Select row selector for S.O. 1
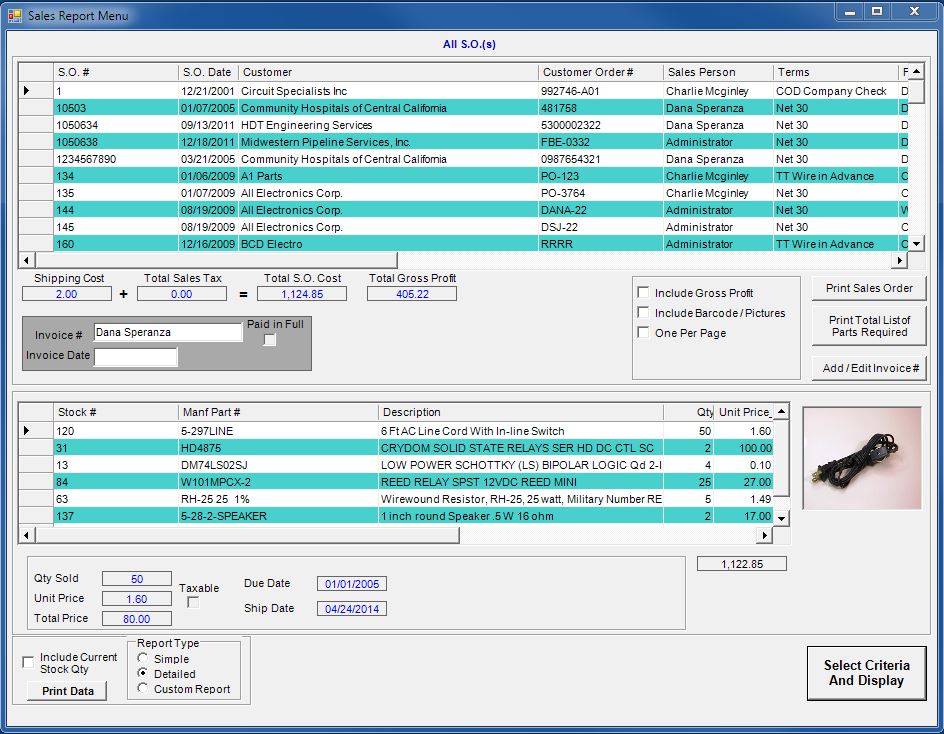This screenshot has height=734, width=944. coord(36,91)
